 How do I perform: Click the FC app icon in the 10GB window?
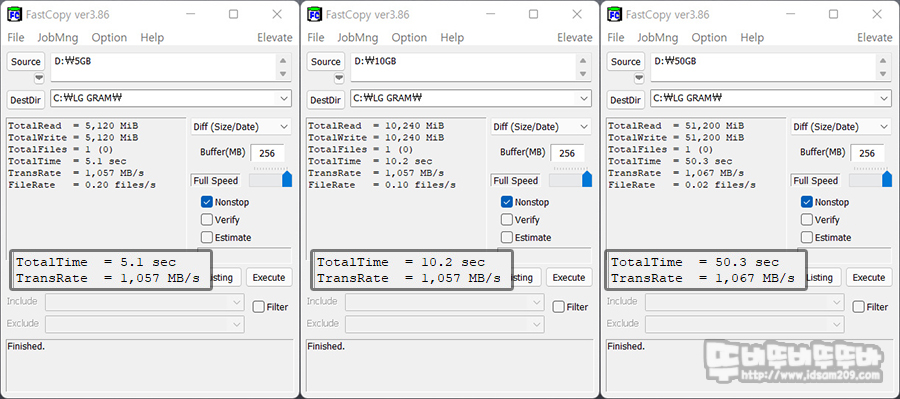pos(314,14)
